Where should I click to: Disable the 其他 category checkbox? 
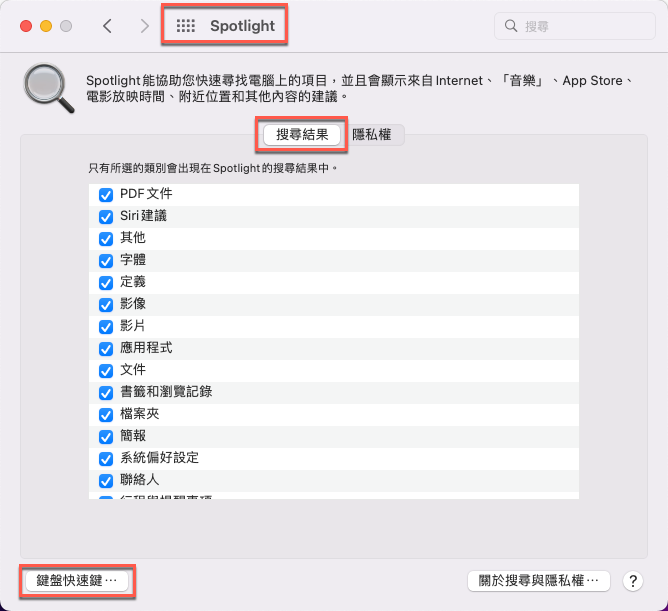(106, 239)
